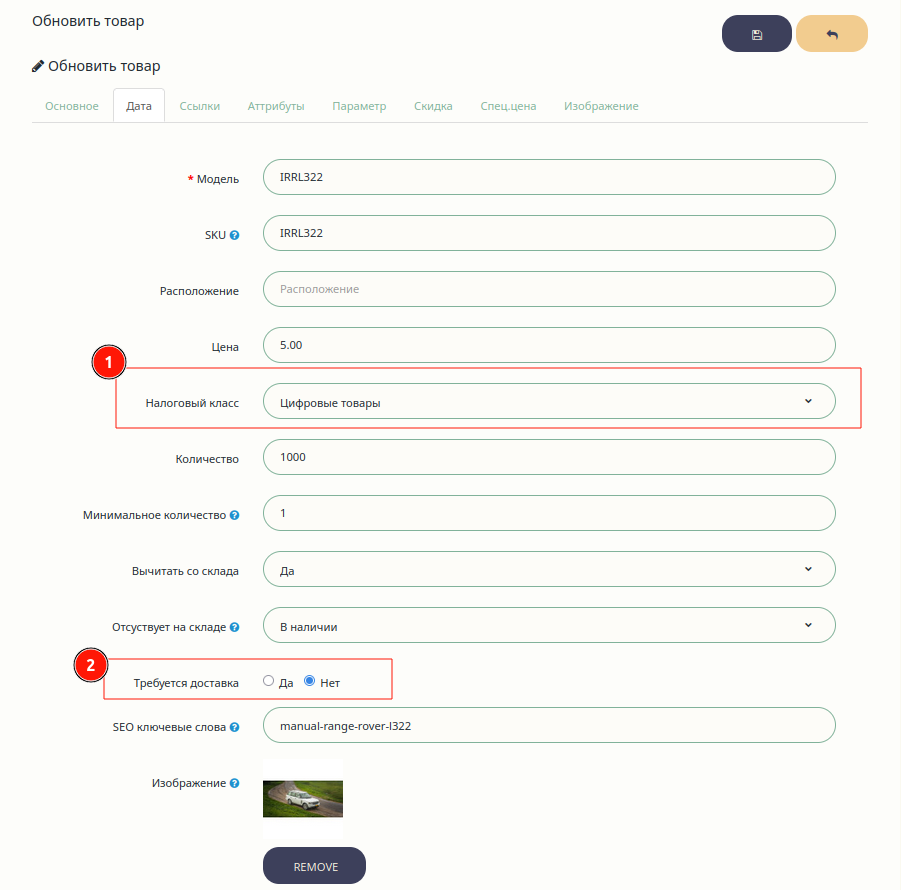Click help icon beside Отсутствует на складе

(234, 627)
